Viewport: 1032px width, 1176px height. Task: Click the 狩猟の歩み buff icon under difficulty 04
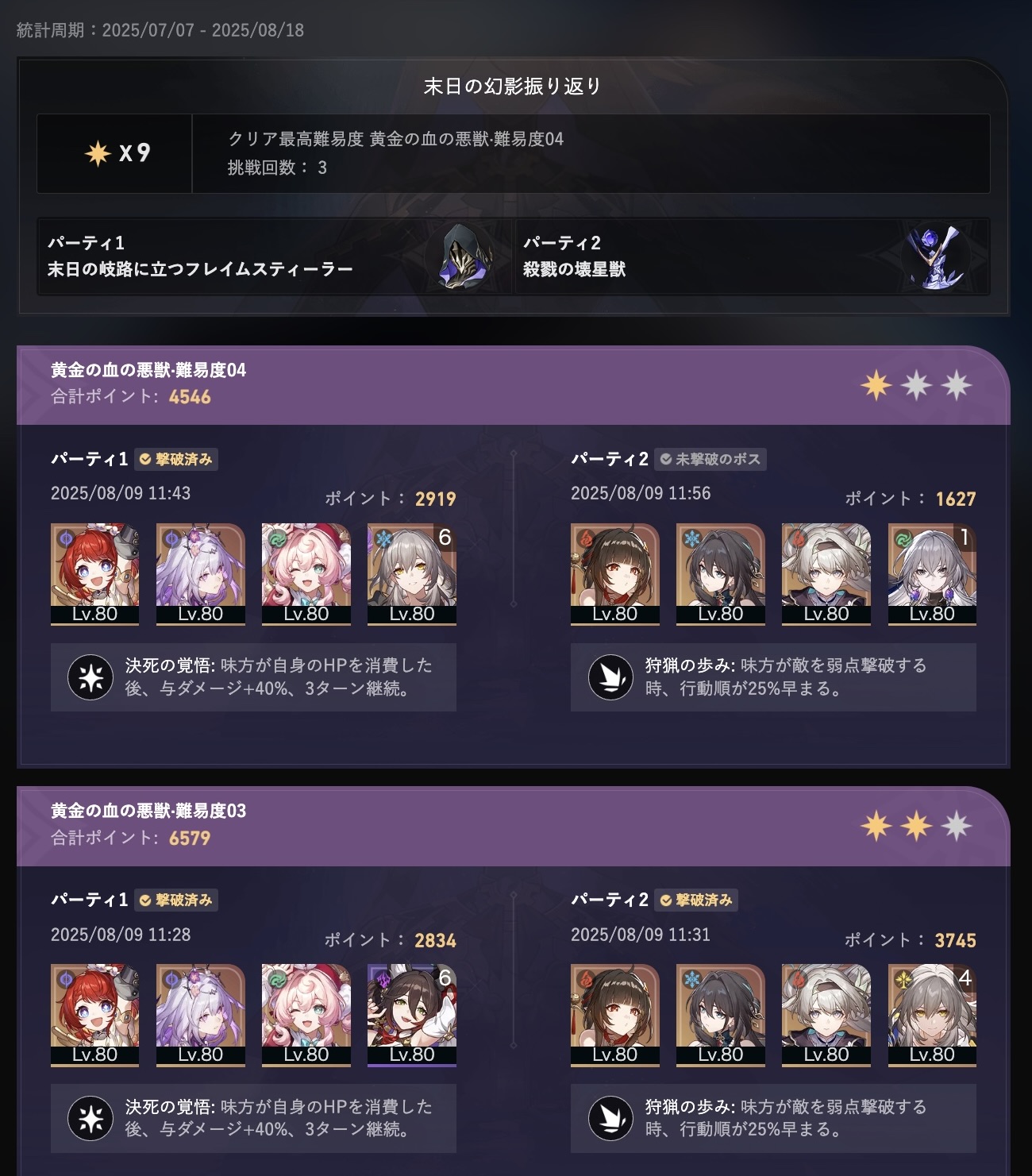click(x=610, y=677)
